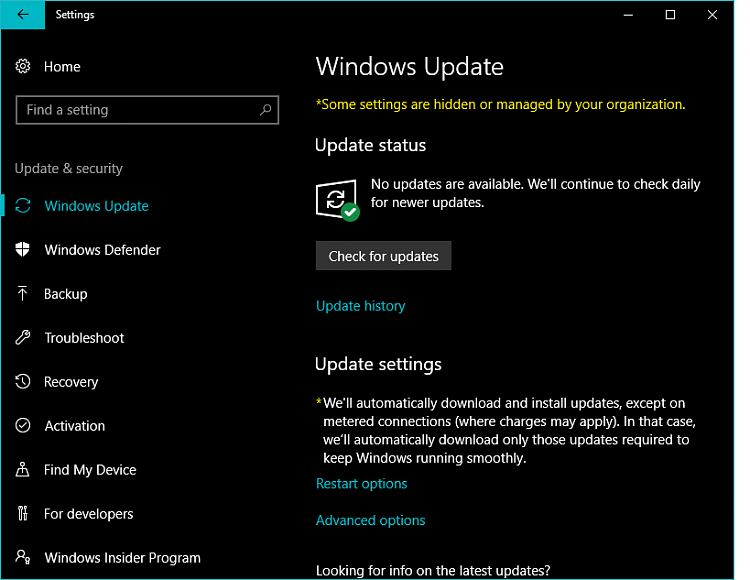Click the update status icon with green check
The height and width of the screenshot is (580, 750).
(x=337, y=200)
